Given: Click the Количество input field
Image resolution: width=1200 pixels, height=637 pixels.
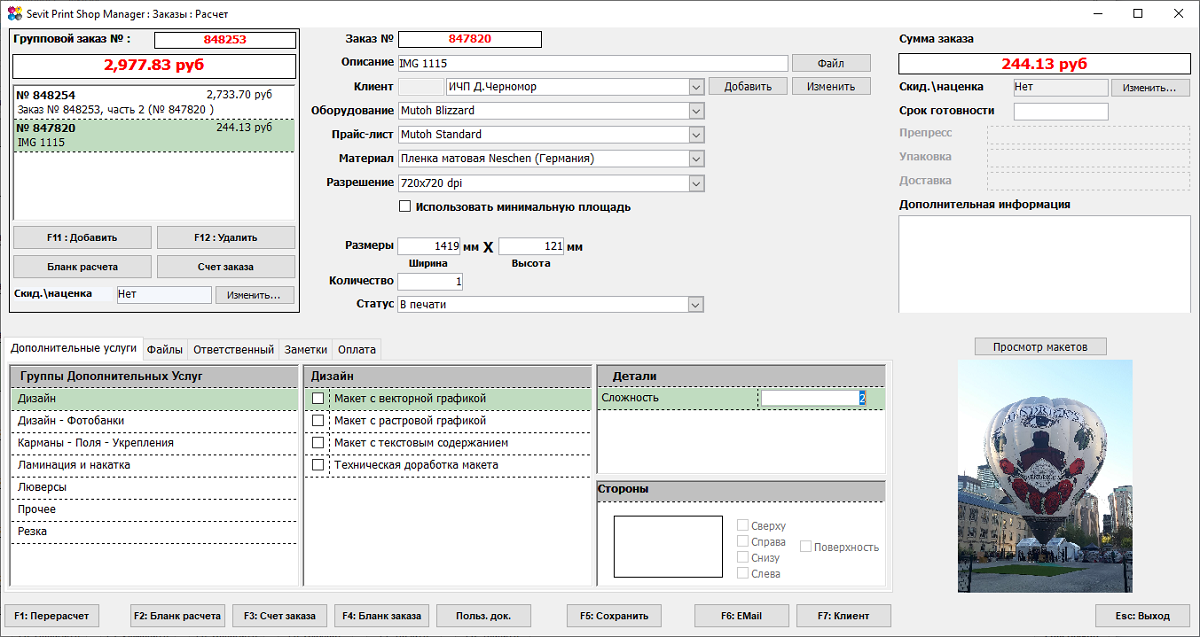Looking at the screenshot, I should 430,282.
